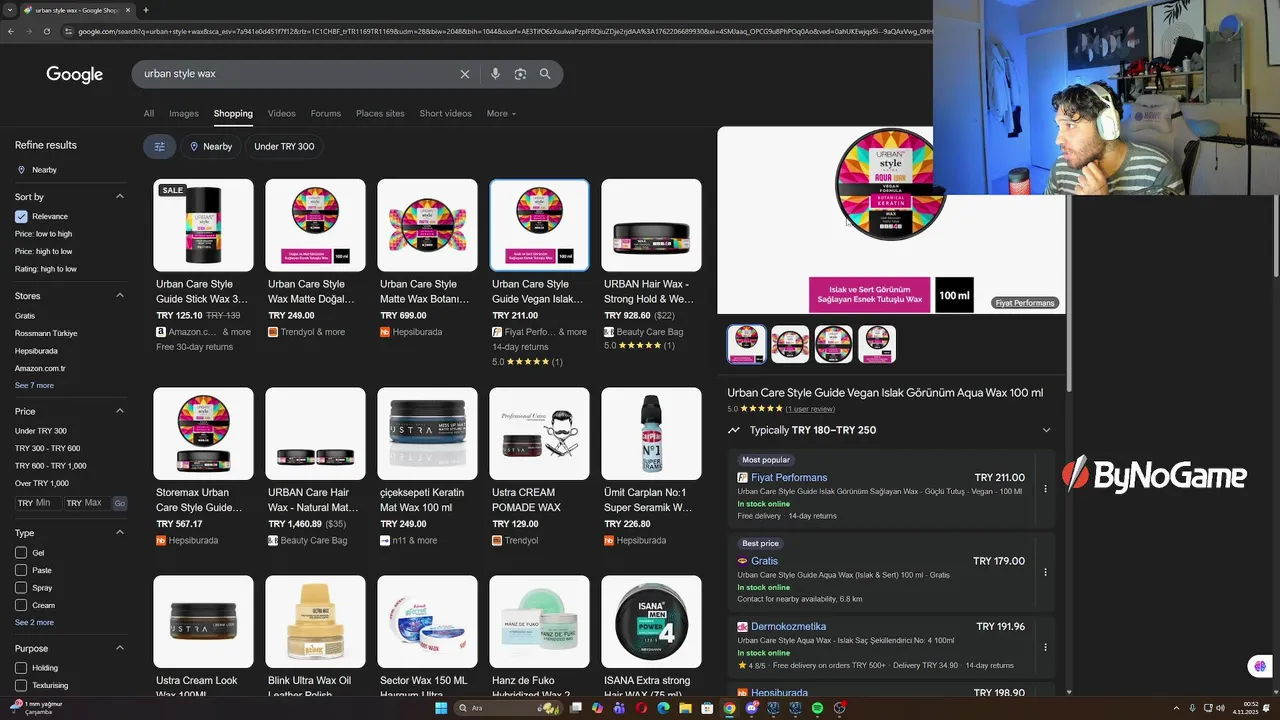The width and height of the screenshot is (1280, 720).
Task: Open Chrome from the taskbar
Action: (729, 708)
